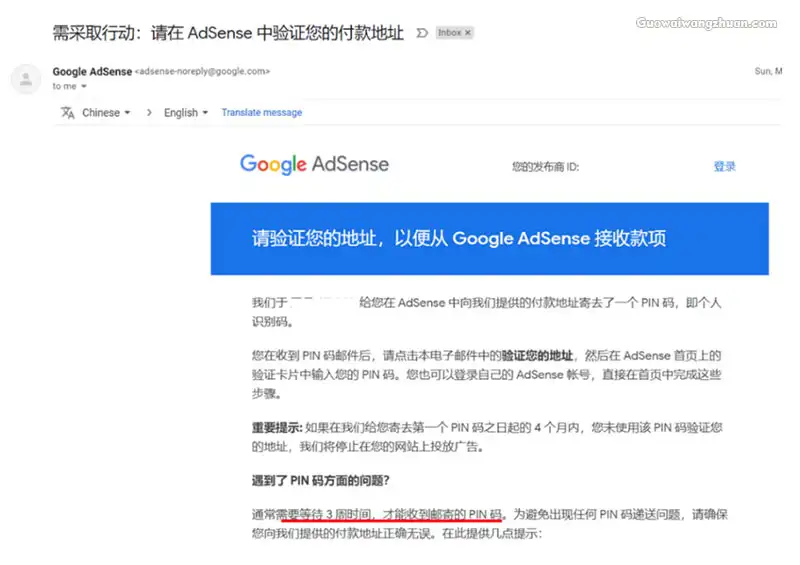Image resolution: width=800 pixels, height=565 pixels.
Task: Remove the Inbox label via its X
Action: 468,33
